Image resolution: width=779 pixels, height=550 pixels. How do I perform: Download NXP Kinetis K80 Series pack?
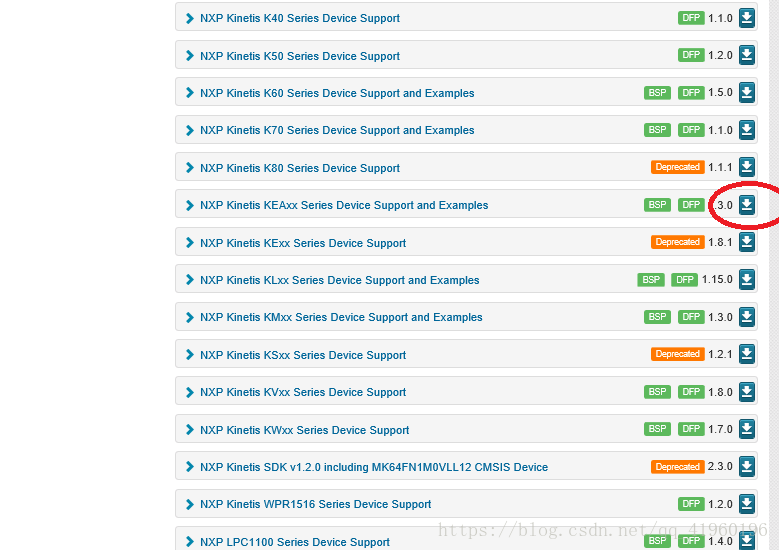pyautogui.click(x=747, y=167)
